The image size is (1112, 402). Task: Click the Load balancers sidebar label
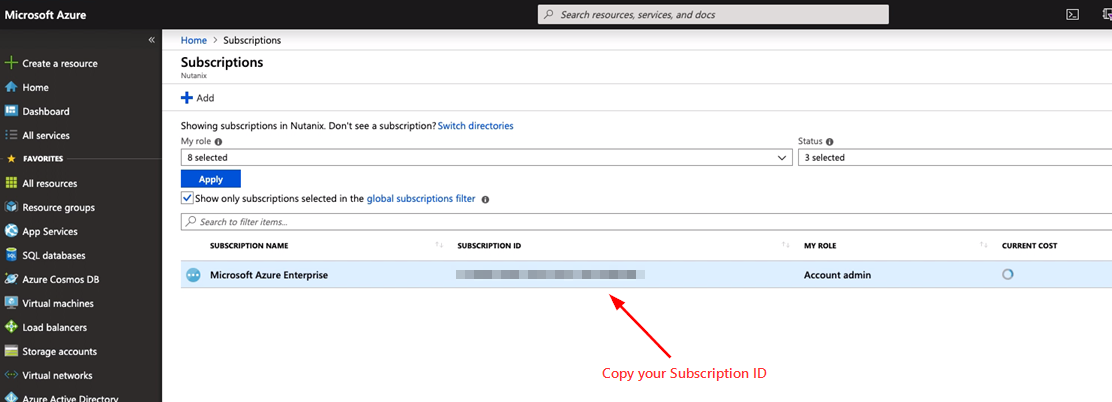pyautogui.click(x=55, y=328)
